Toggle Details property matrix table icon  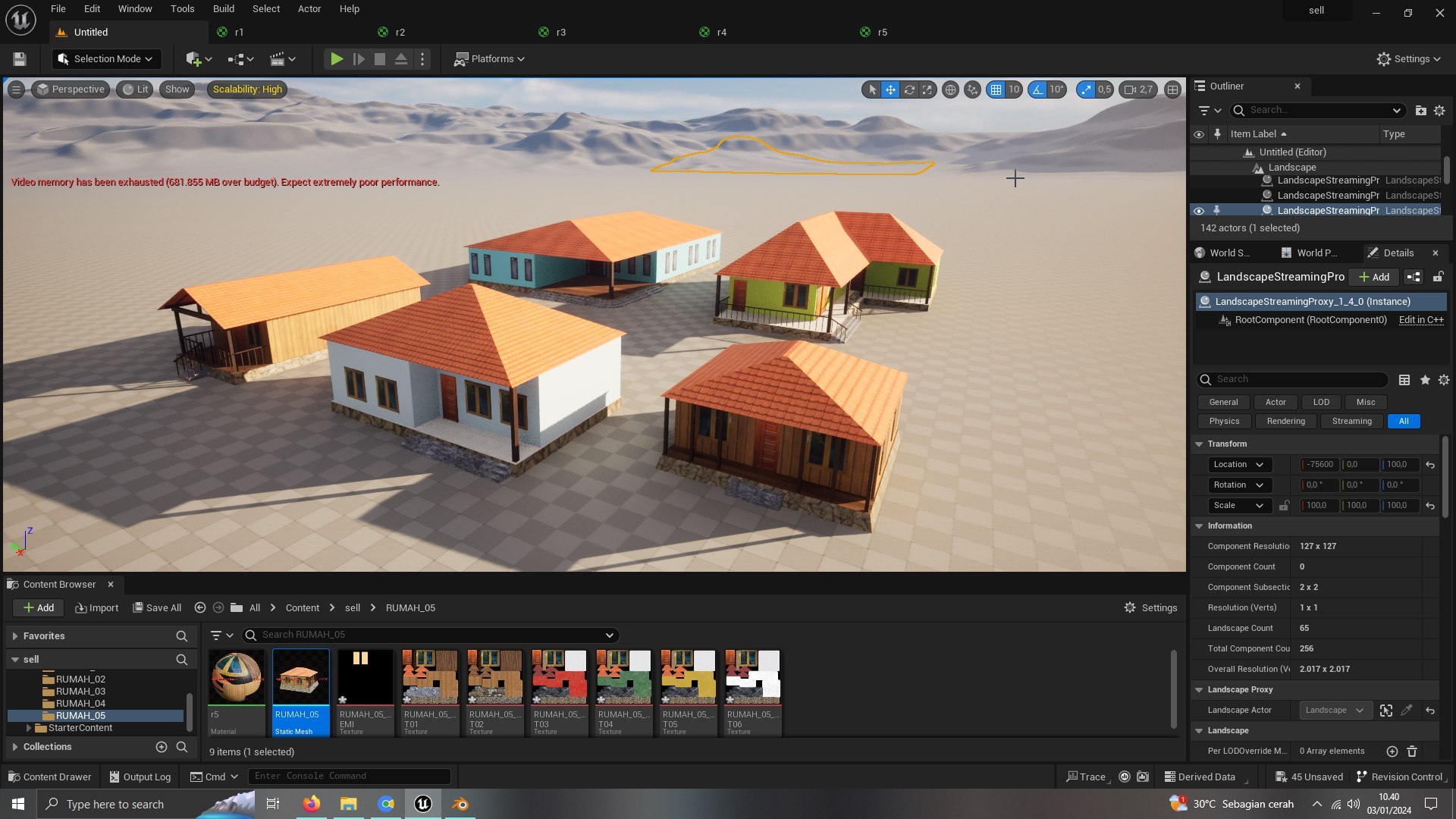(x=1404, y=380)
